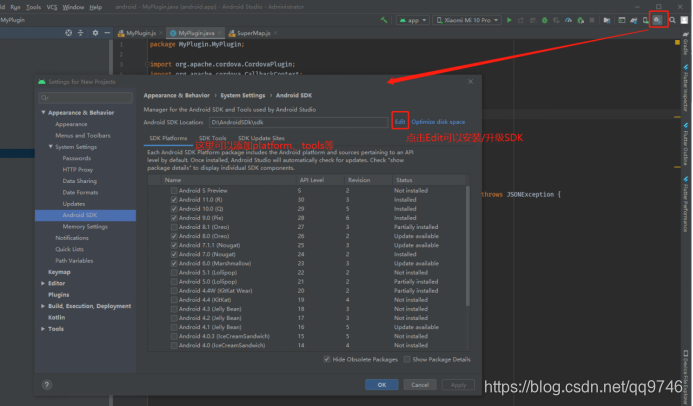
Task: Check the Android 5.1 (Lollipop) checkbox
Action: (174, 273)
